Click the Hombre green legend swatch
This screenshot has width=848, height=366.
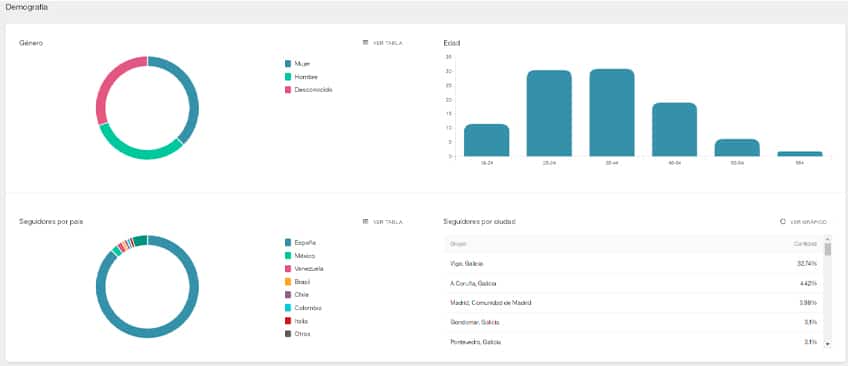[288, 77]
